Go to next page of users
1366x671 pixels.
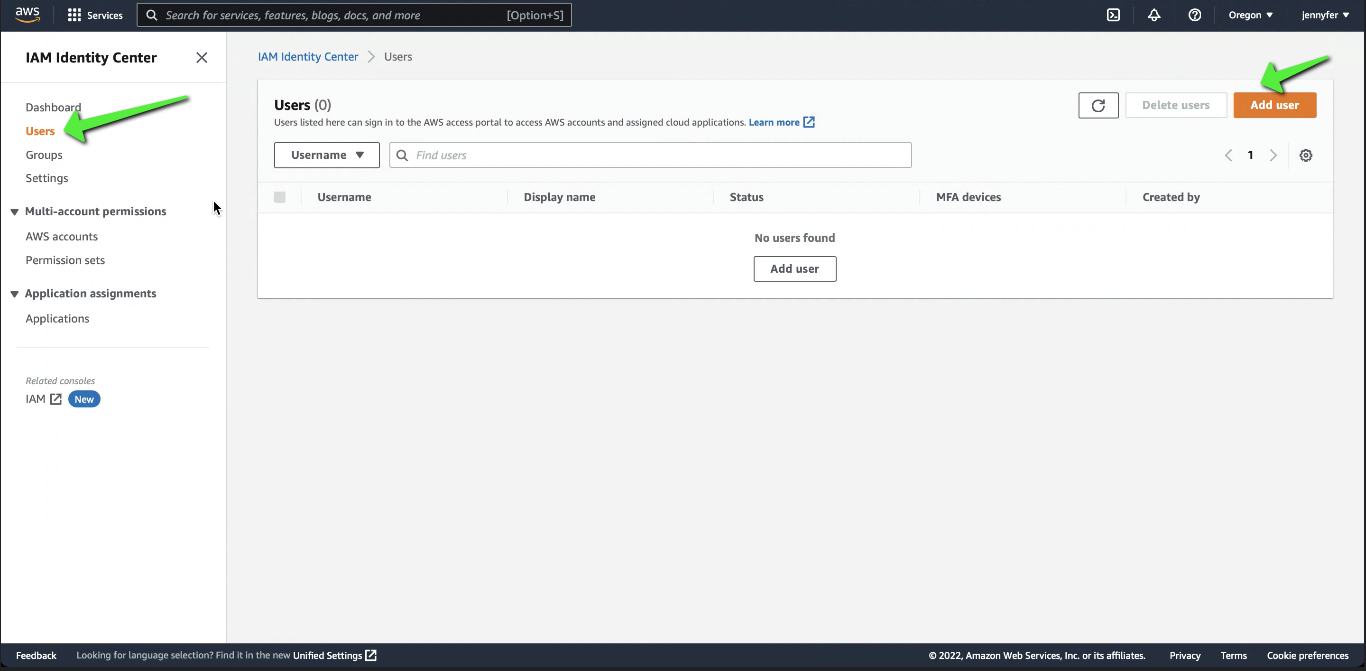click(1273, 155)
